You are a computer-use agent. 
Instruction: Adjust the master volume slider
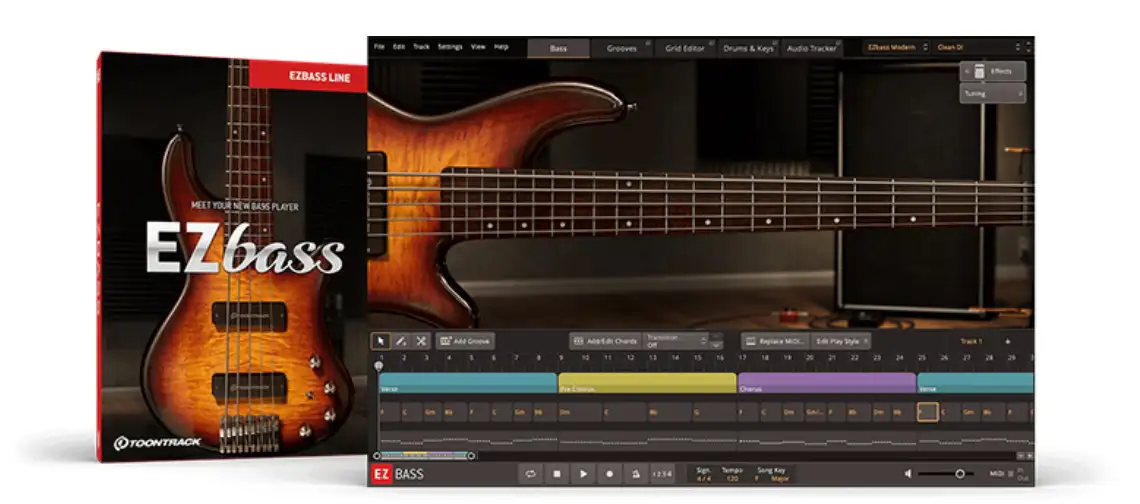945,473
